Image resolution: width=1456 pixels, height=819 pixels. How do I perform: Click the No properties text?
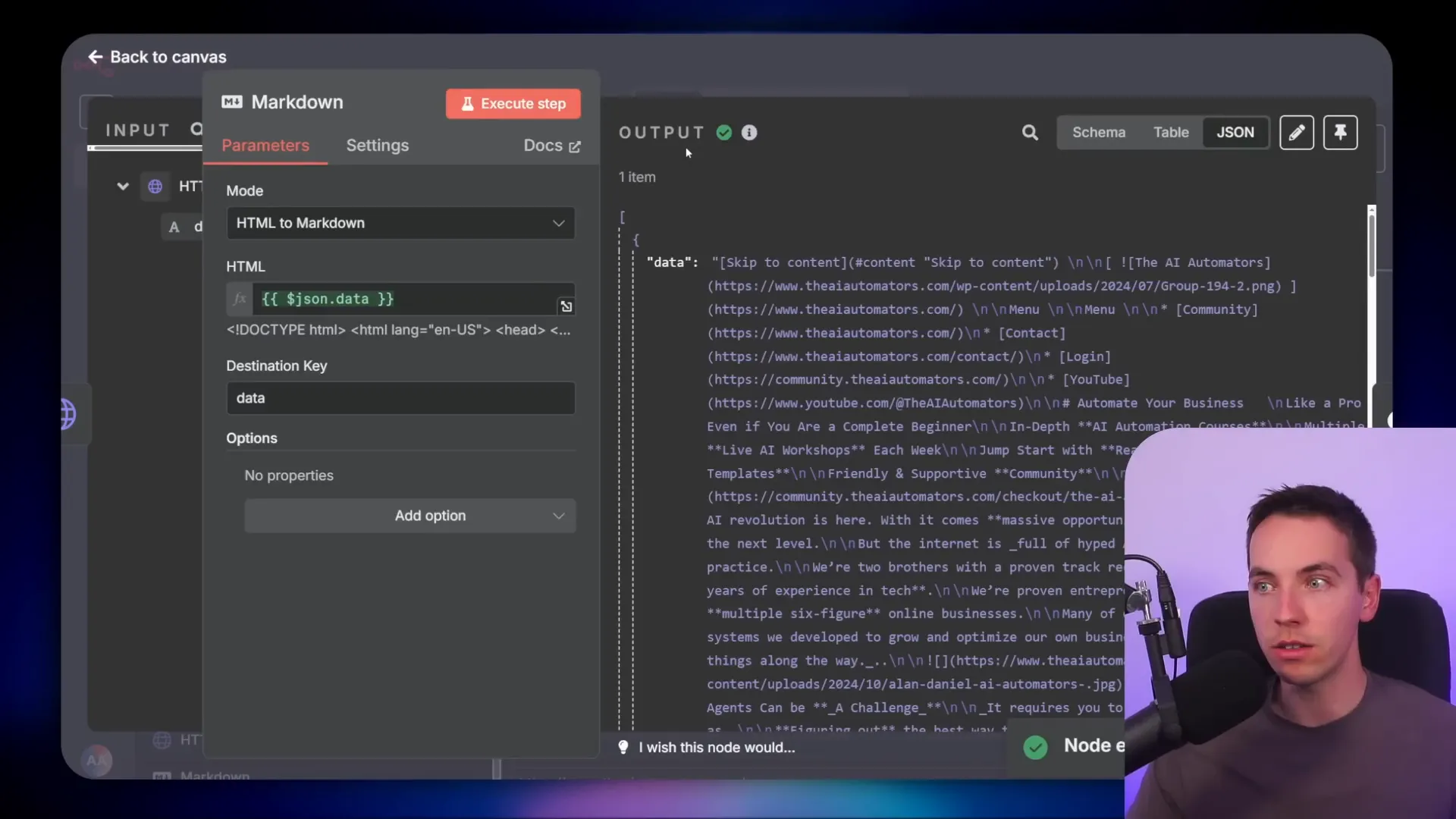click(289, 475)
